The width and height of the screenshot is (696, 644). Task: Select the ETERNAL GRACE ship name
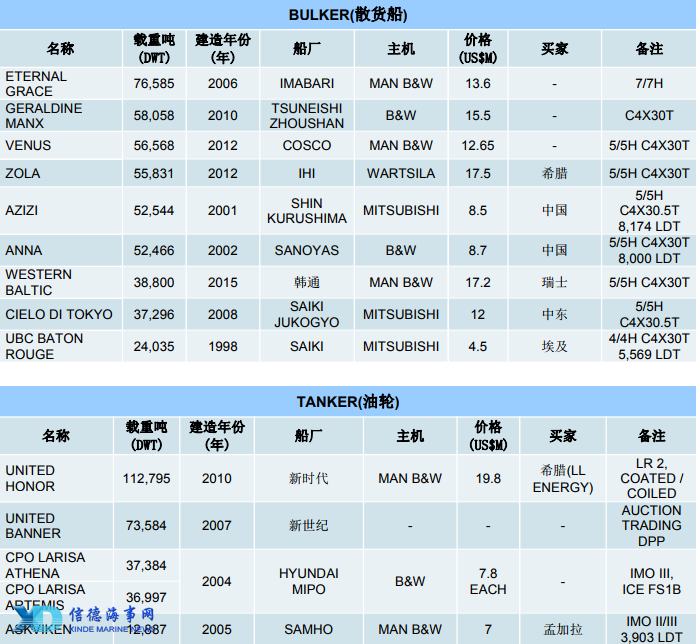pos(36,83)
